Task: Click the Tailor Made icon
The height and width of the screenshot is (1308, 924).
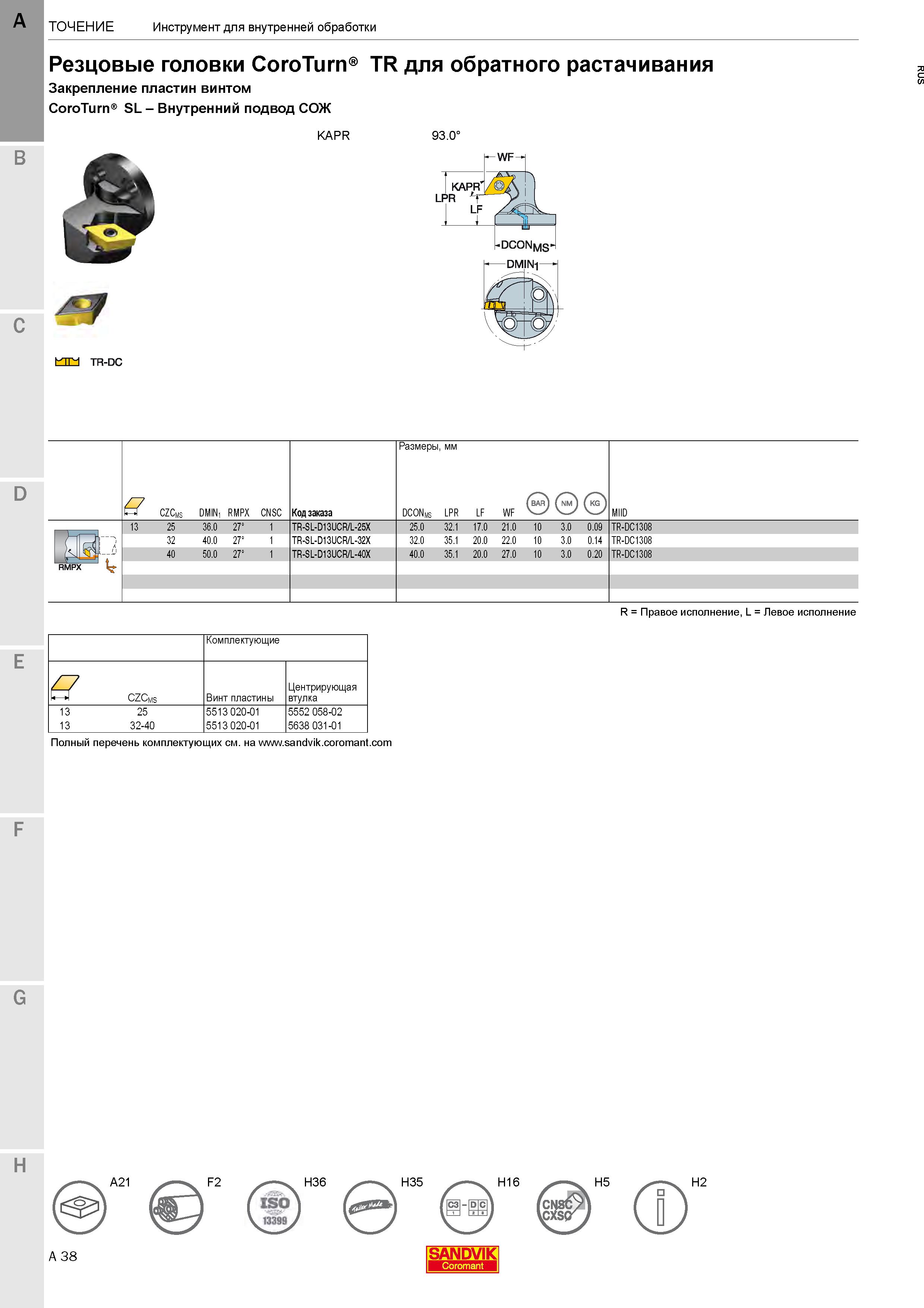Action: click(370, 1207)
